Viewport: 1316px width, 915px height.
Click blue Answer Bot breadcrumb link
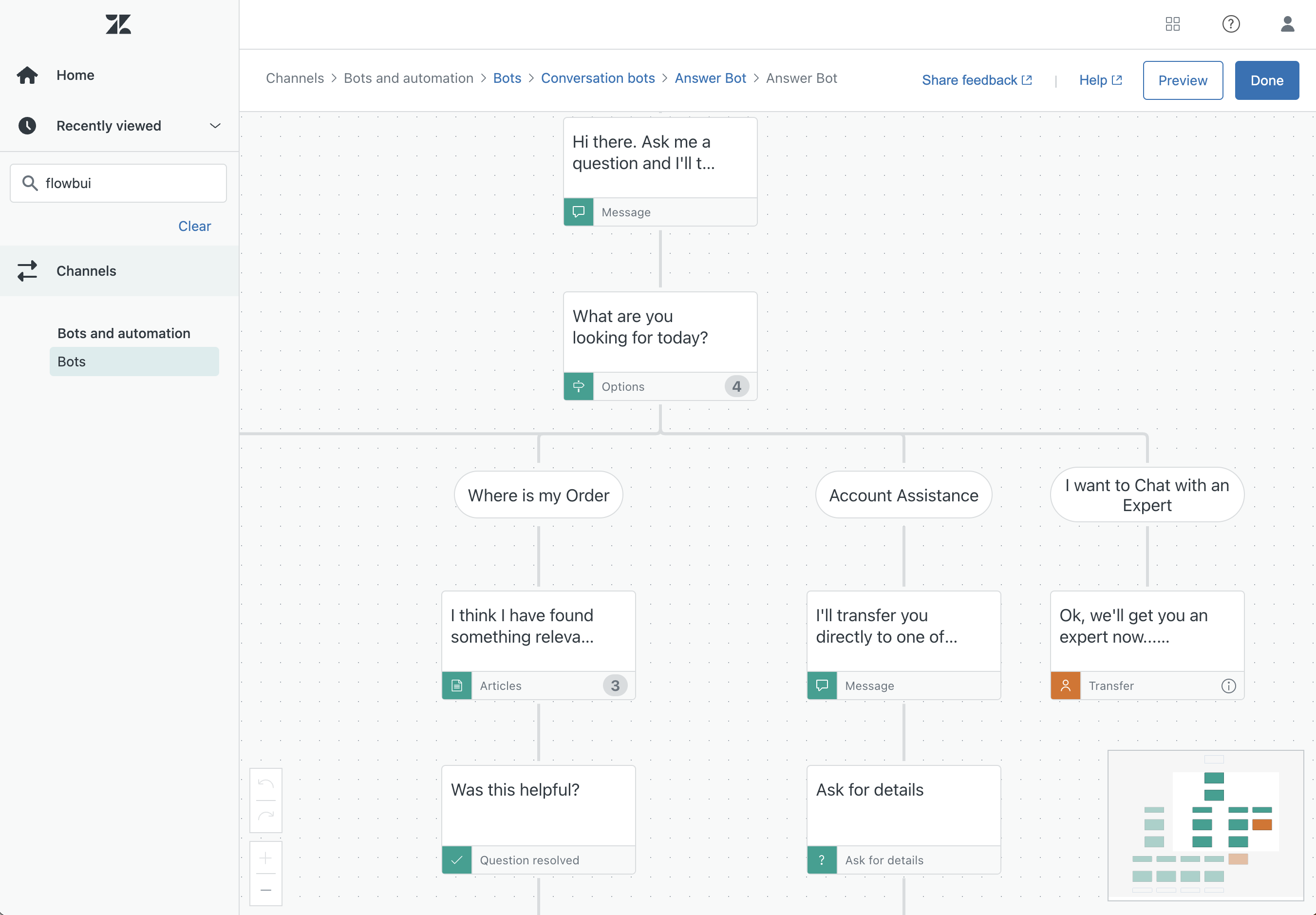710,78
